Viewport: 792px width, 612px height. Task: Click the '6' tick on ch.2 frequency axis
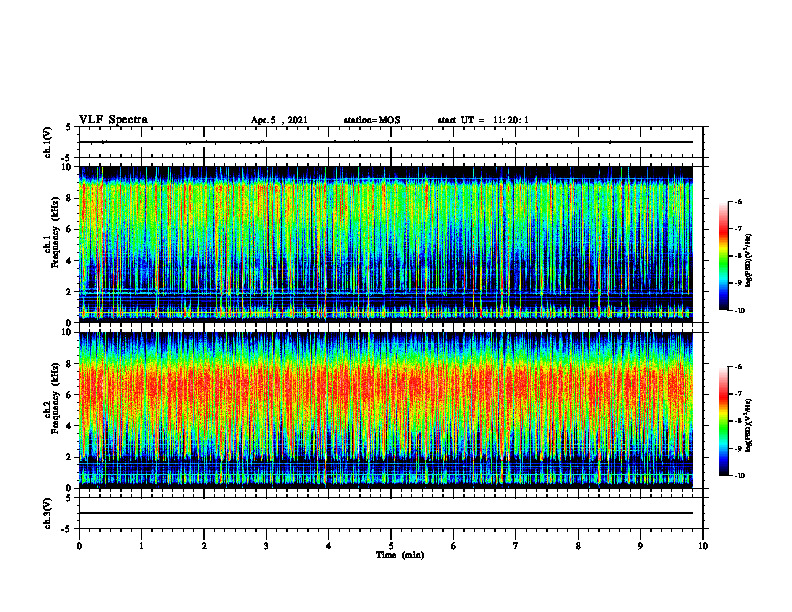point(71,395)
